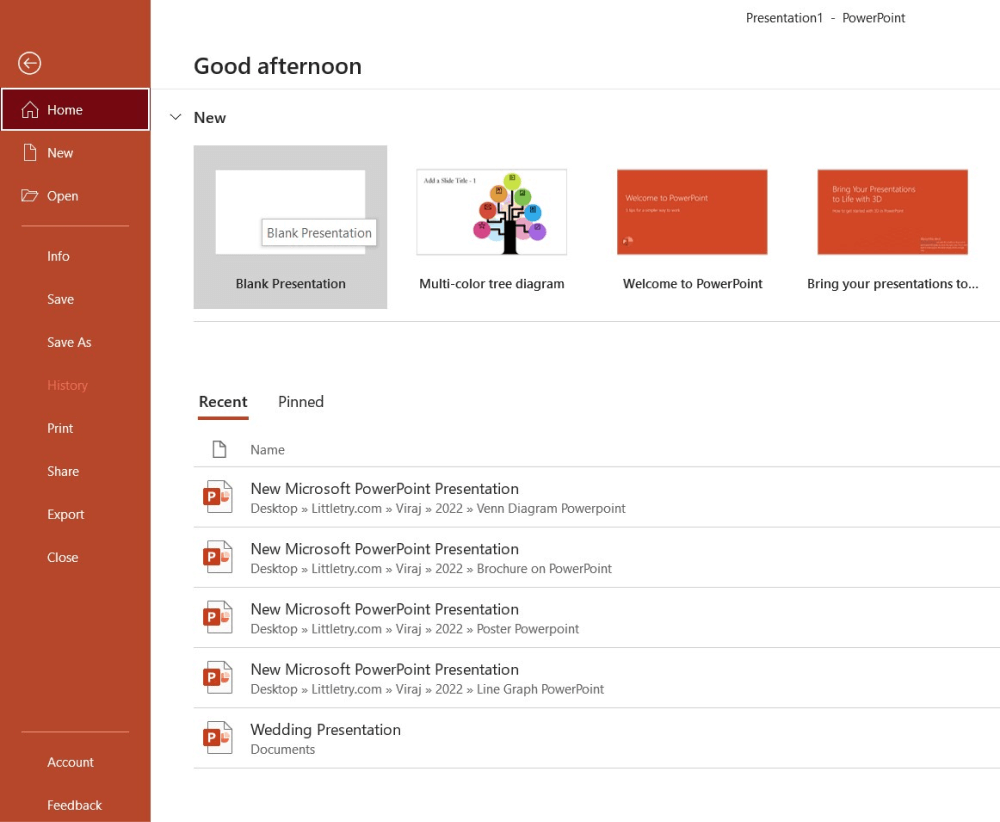
Task: Open the Account page
Action: click(x=70, y=762)
